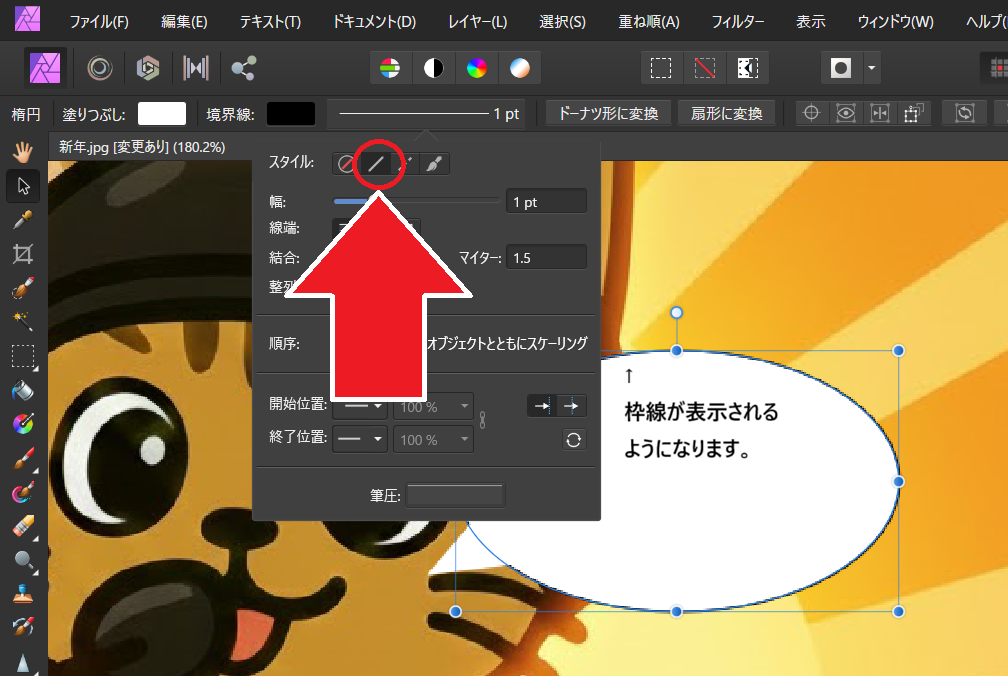Select the Paint Brush tool
The width and height of the screenshot is (1008, 676).
[x=22, y=455]
